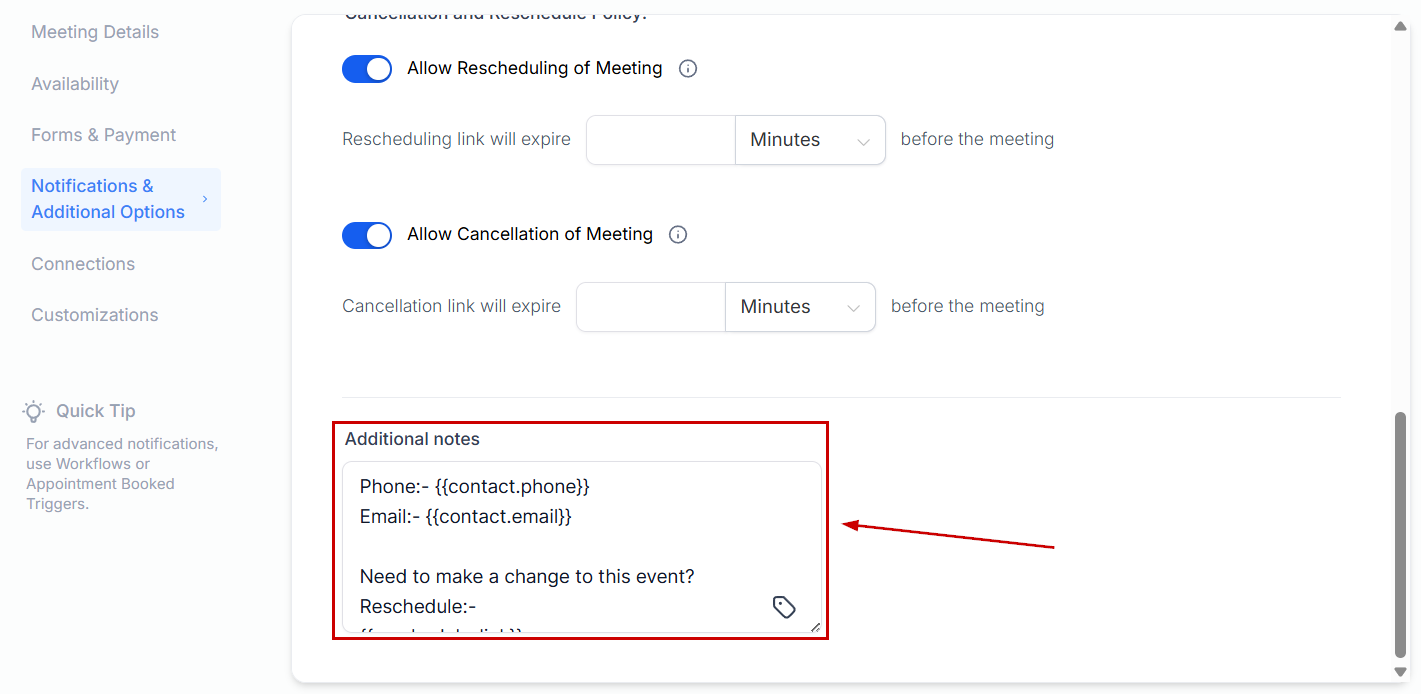Click the vertical scrollbar thumb
The height and width of the screenshot is (694, 1421).
1400,535
